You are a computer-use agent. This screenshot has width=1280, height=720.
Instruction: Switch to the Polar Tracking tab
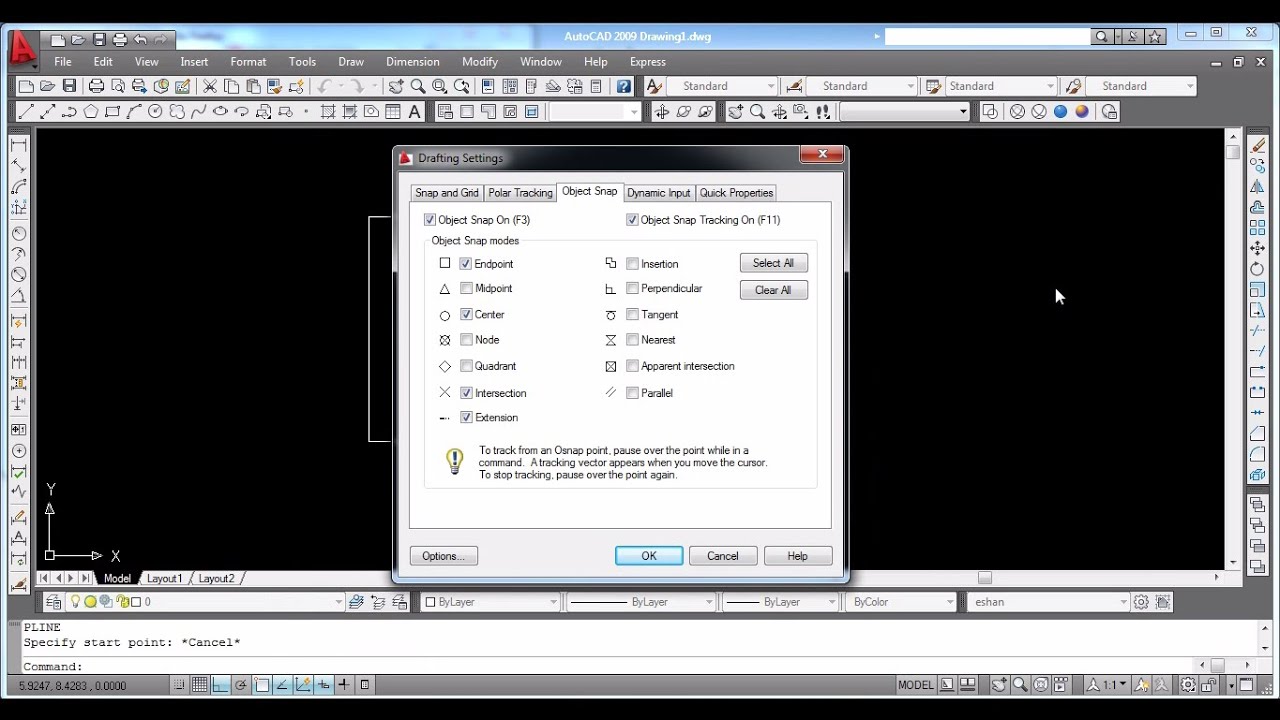[520, 193]
